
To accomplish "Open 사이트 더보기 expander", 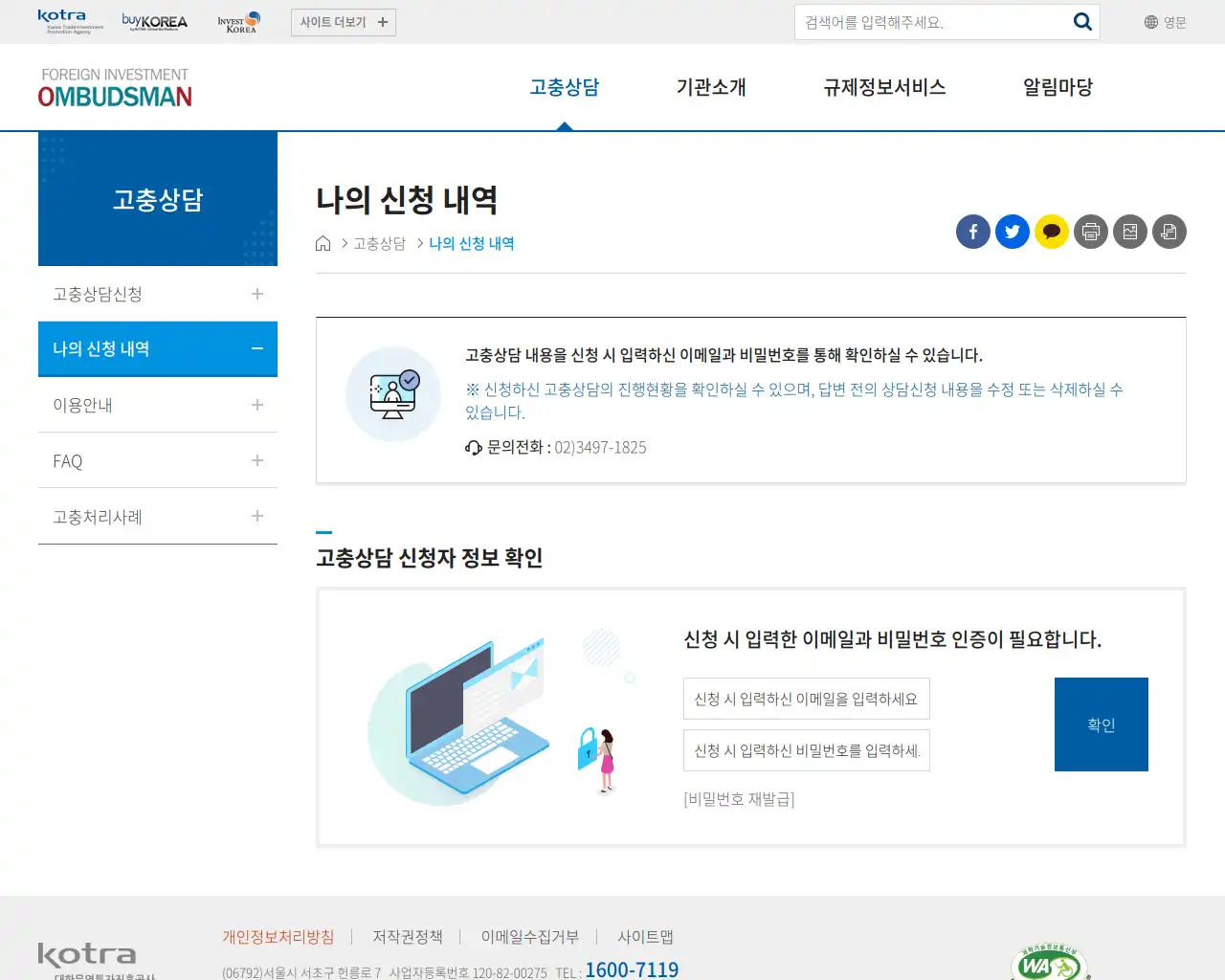I will pyautogui.click(x=343, y=21).
